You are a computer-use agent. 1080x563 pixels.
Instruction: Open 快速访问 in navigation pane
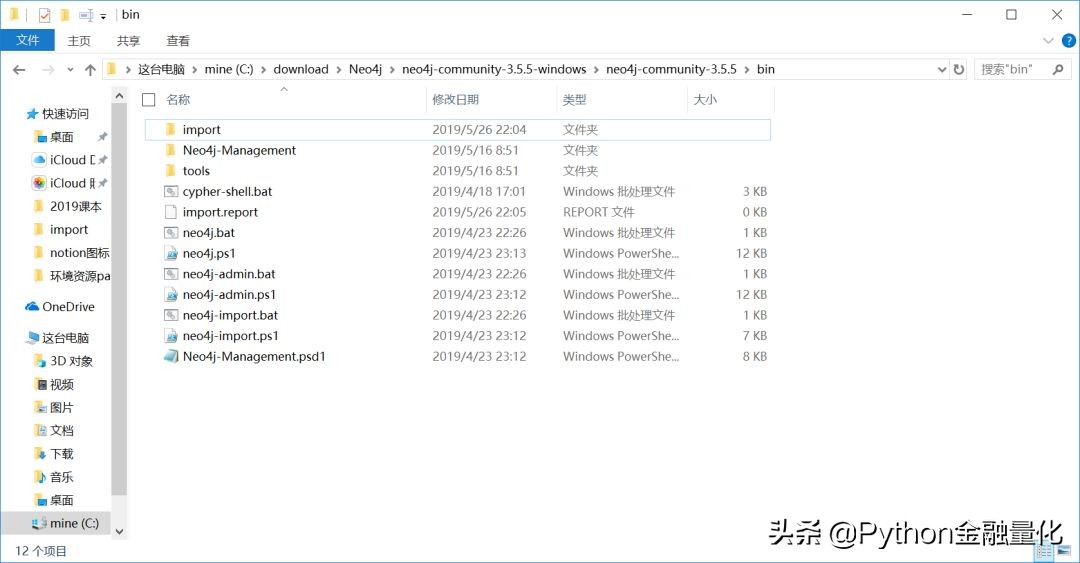click(x=58, y=114)
